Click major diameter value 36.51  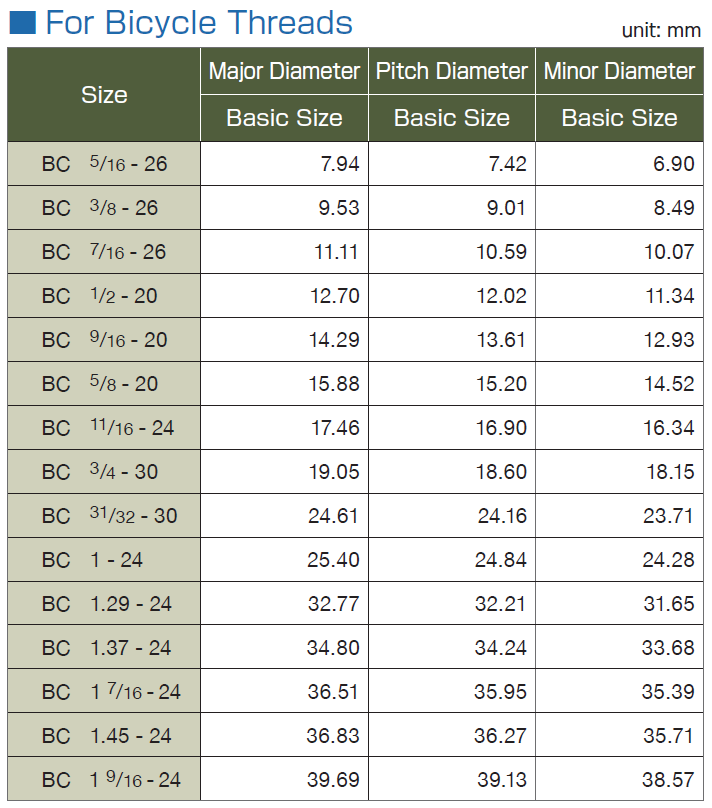pos(334,692)
